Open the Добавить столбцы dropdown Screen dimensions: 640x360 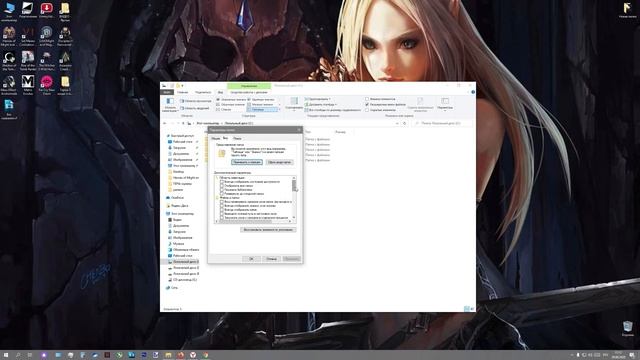[321, 104]
